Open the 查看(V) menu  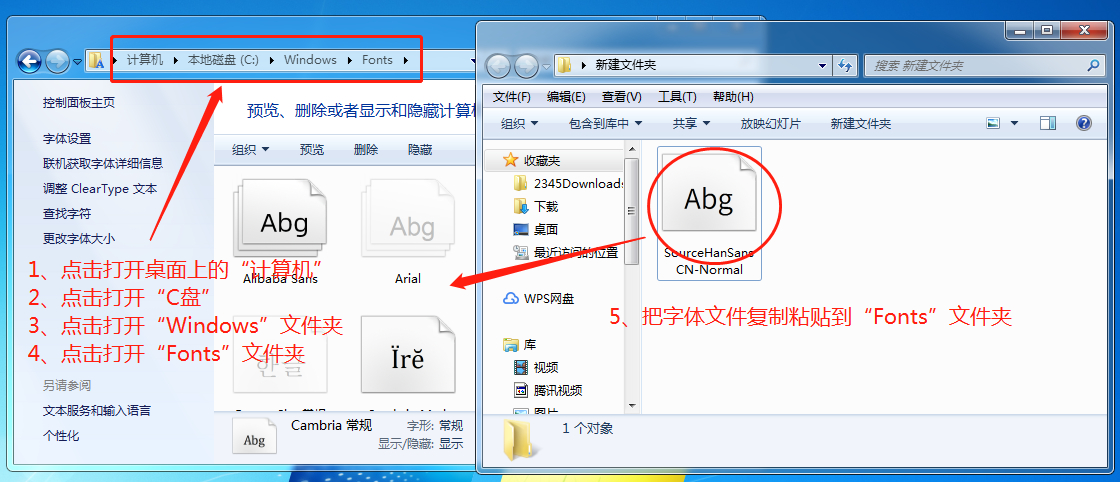pyautogui.click(x=621, y=97)
